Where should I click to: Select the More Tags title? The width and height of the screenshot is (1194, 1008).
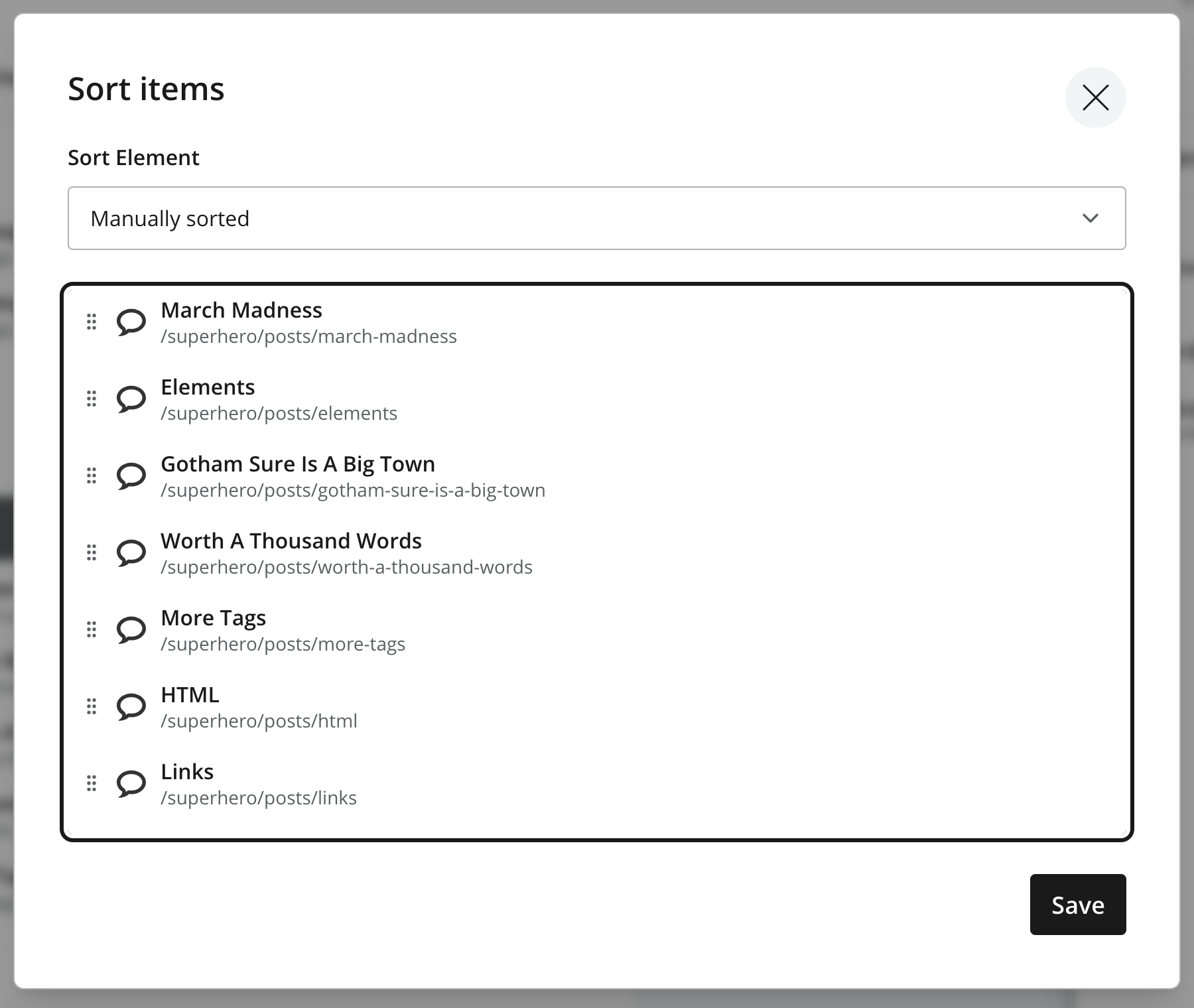pyautogui.click(x=214, y=618)
